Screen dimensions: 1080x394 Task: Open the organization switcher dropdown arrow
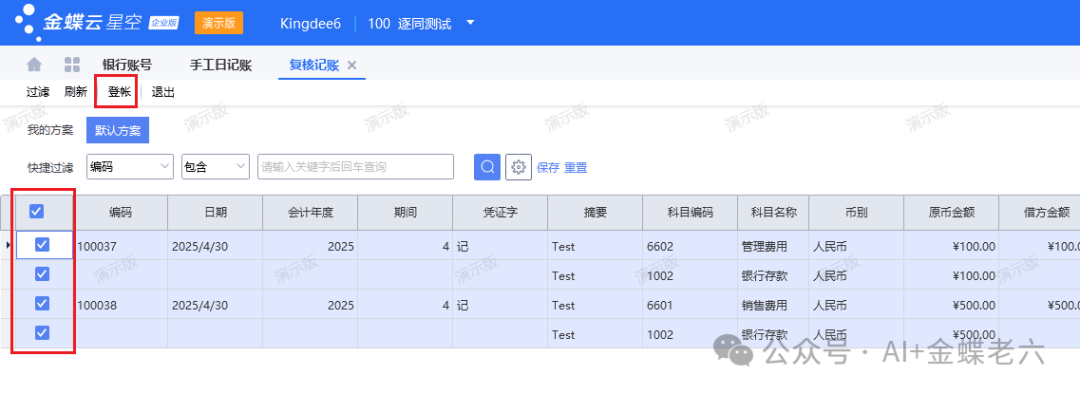[470, 23]
